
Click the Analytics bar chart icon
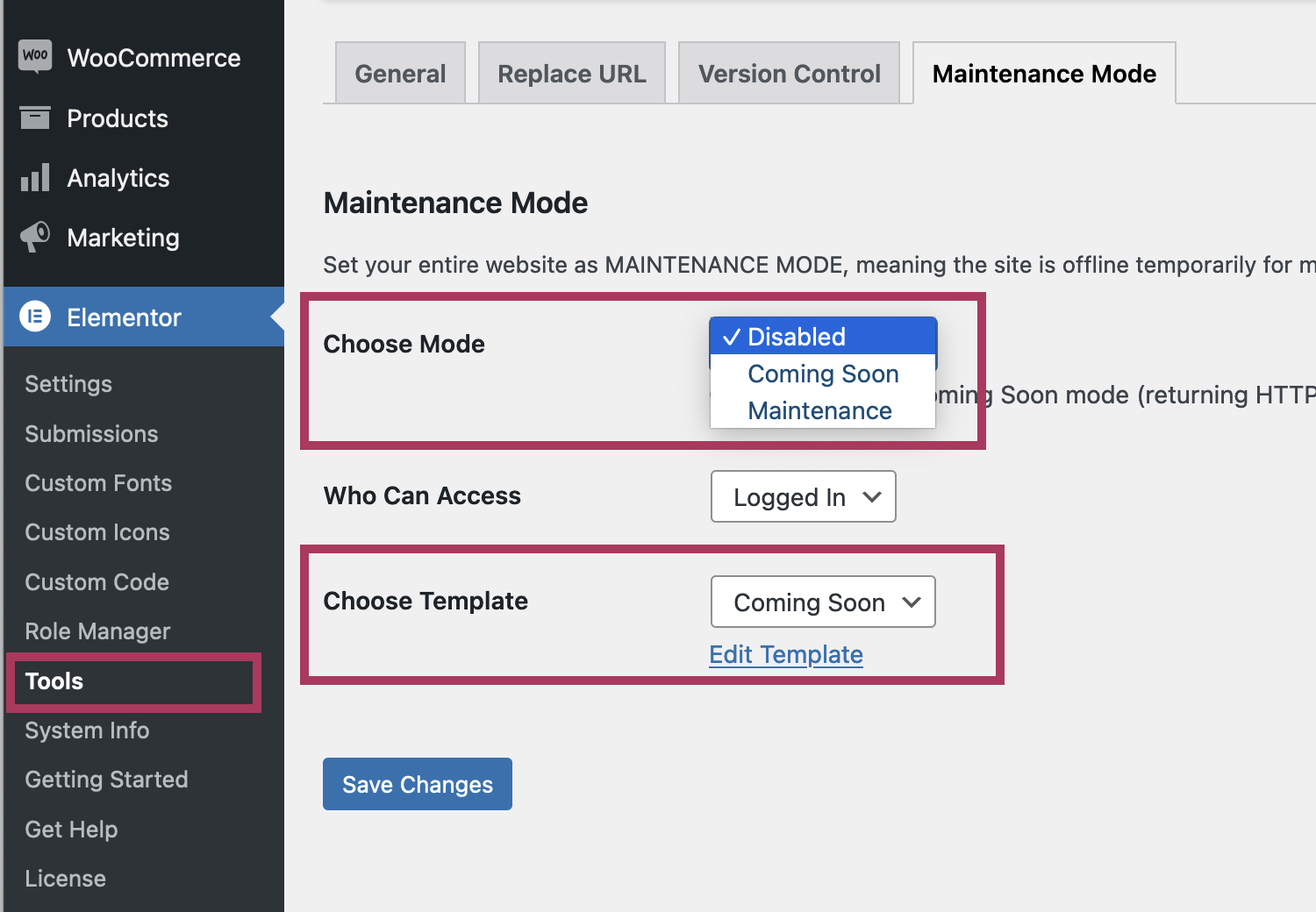pyautogui.click(x=35, y=178)
